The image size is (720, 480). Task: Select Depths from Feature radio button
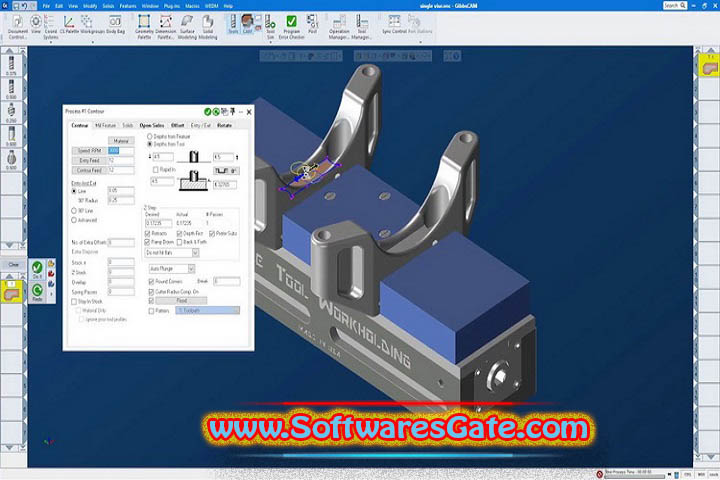click(x=150, y=136)
